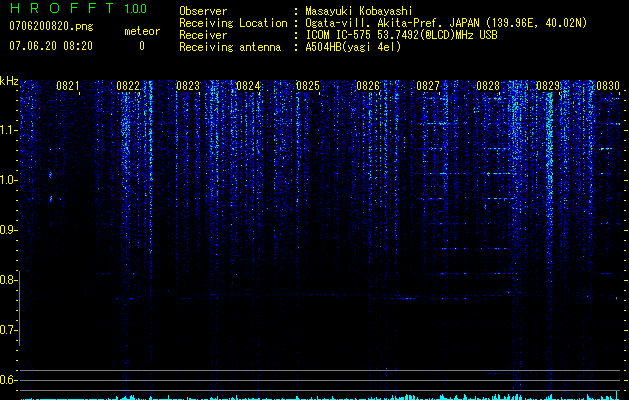Click the HROFFT 1.0.0 program title

[x=78, y=8]
